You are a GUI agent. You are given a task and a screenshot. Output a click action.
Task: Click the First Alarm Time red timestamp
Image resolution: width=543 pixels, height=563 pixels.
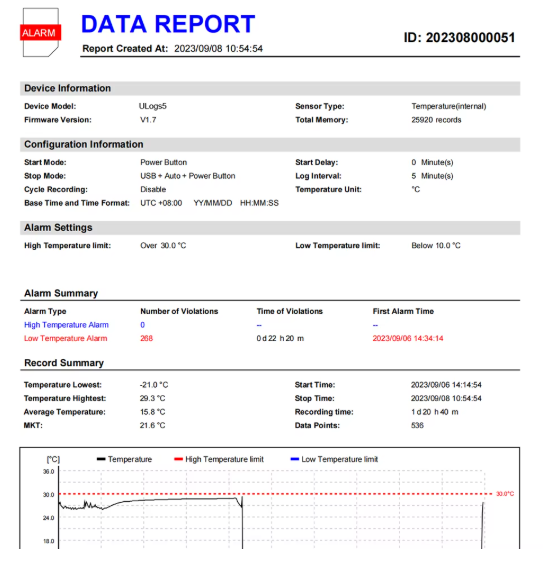[408, 338]
